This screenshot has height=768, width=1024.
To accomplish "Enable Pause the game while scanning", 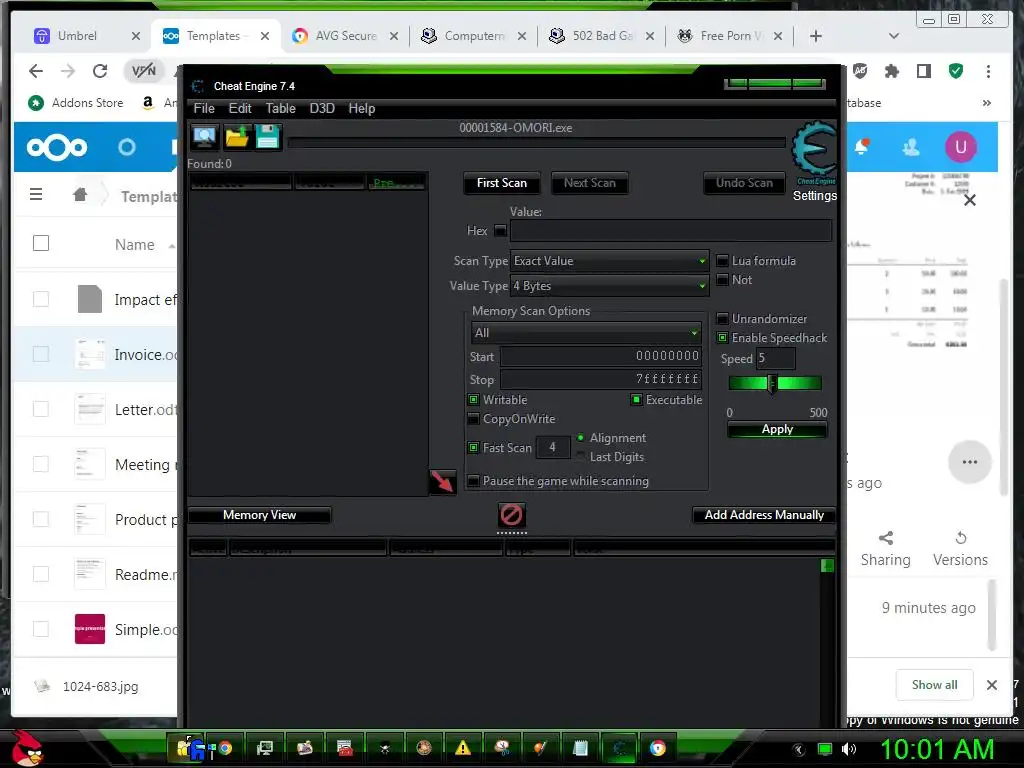I will tap(473, 481).
